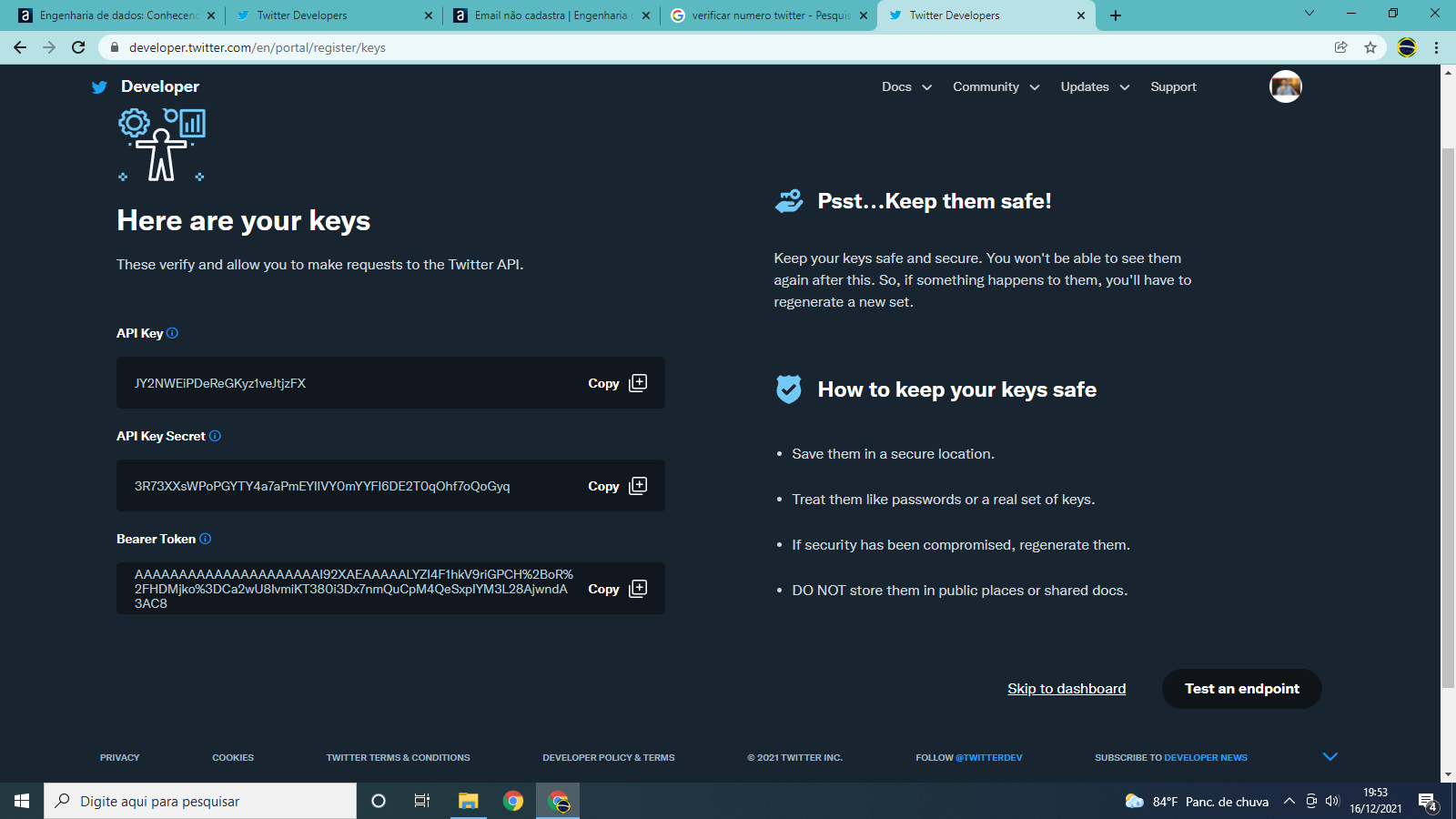Open the clock and date flyout
Screen dimensions: 1456x819
click(1375, 801)
